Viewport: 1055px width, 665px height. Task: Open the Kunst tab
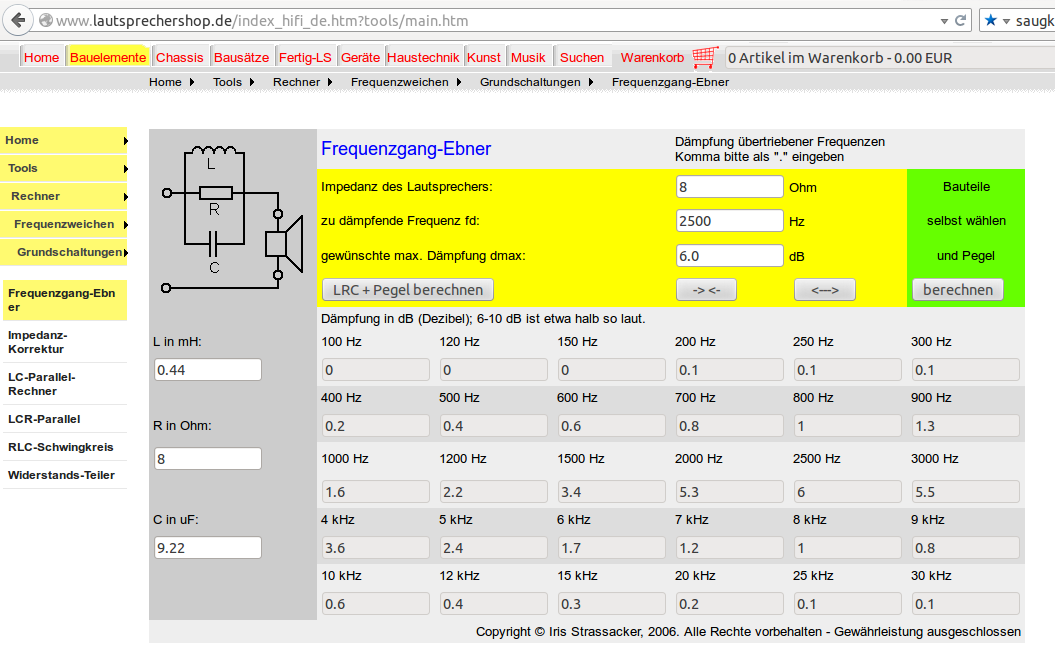coord(484,58)
